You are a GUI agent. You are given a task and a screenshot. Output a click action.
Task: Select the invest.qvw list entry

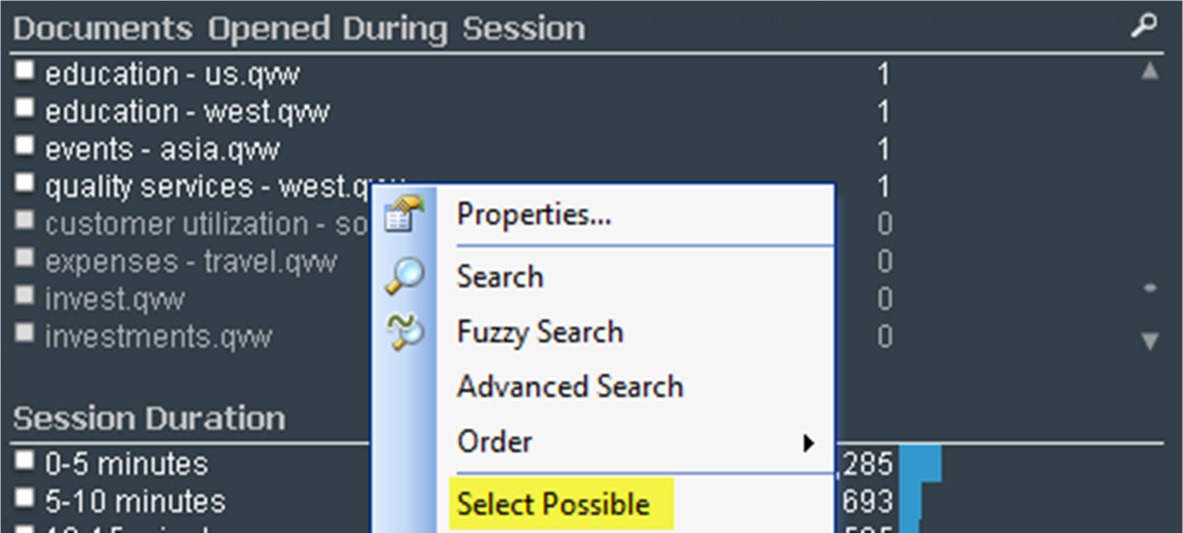tap(114, 300)
